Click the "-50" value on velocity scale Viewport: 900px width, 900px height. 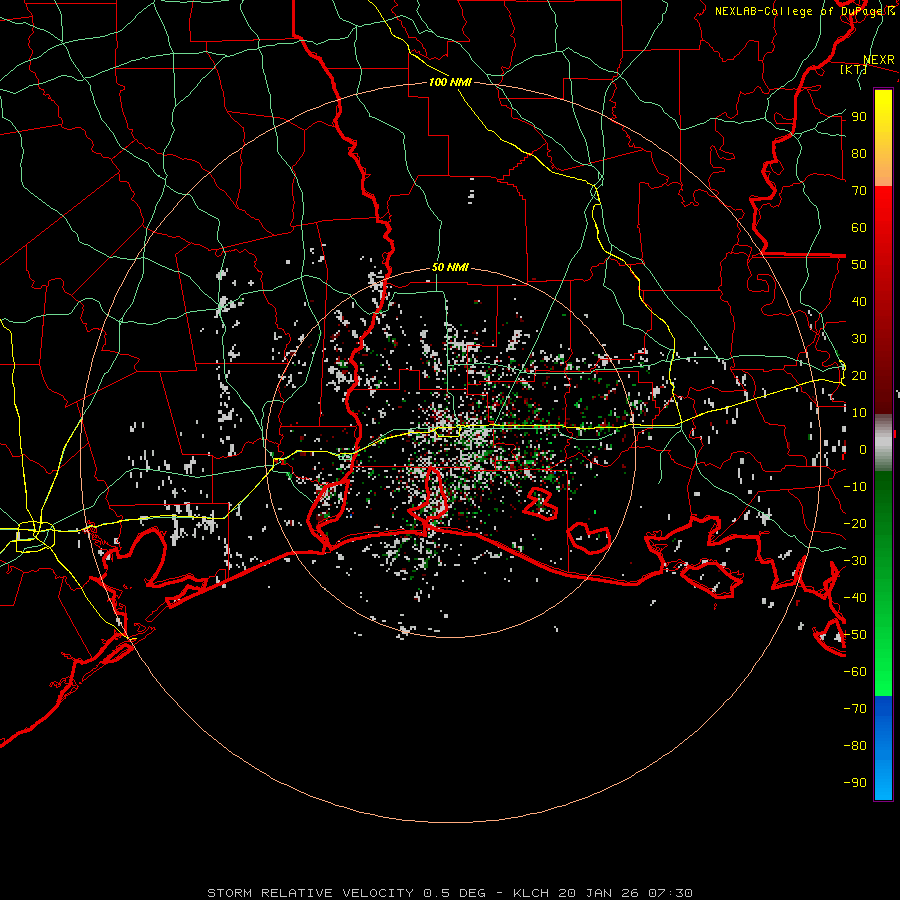pos(855,635)
